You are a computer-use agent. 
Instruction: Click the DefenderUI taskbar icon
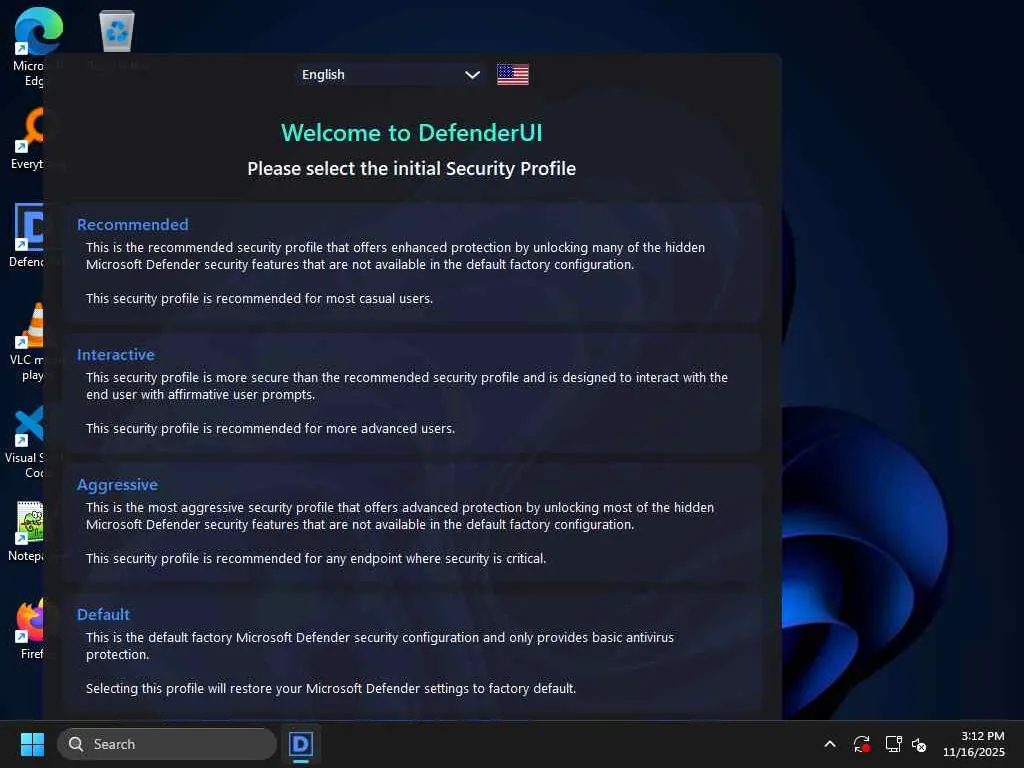click(x=301, y=744)
